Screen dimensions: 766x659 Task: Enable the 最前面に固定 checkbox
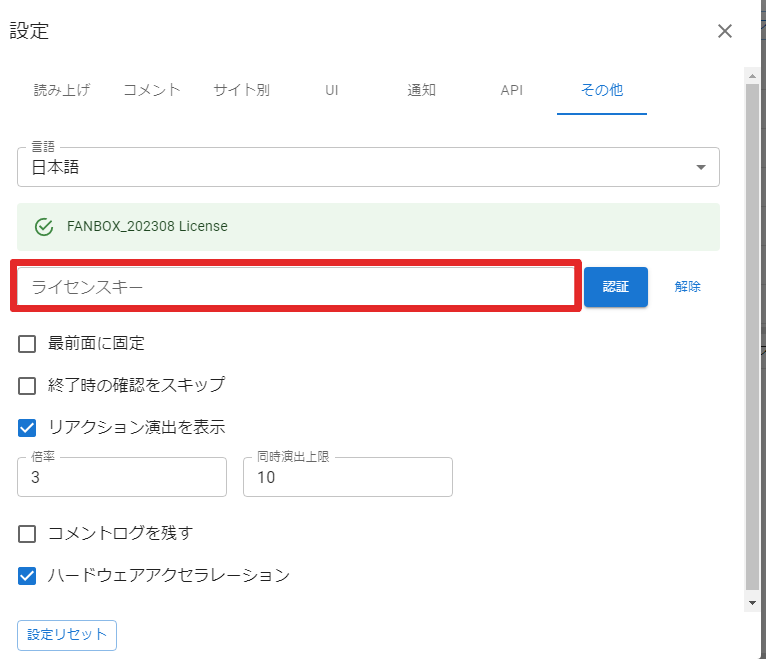coord(28,344)
